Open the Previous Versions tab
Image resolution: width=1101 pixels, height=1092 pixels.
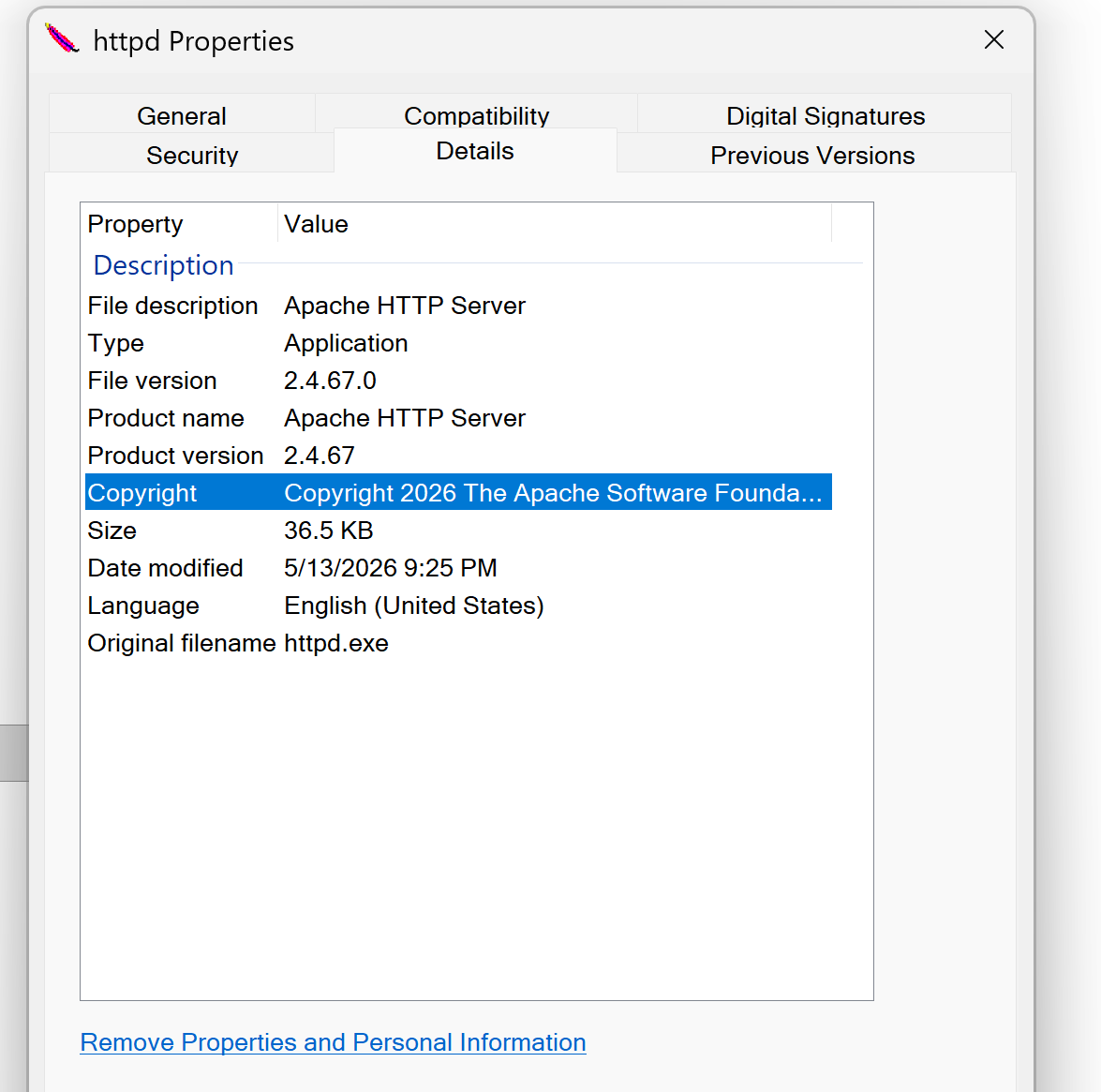[x=812, y=155]
